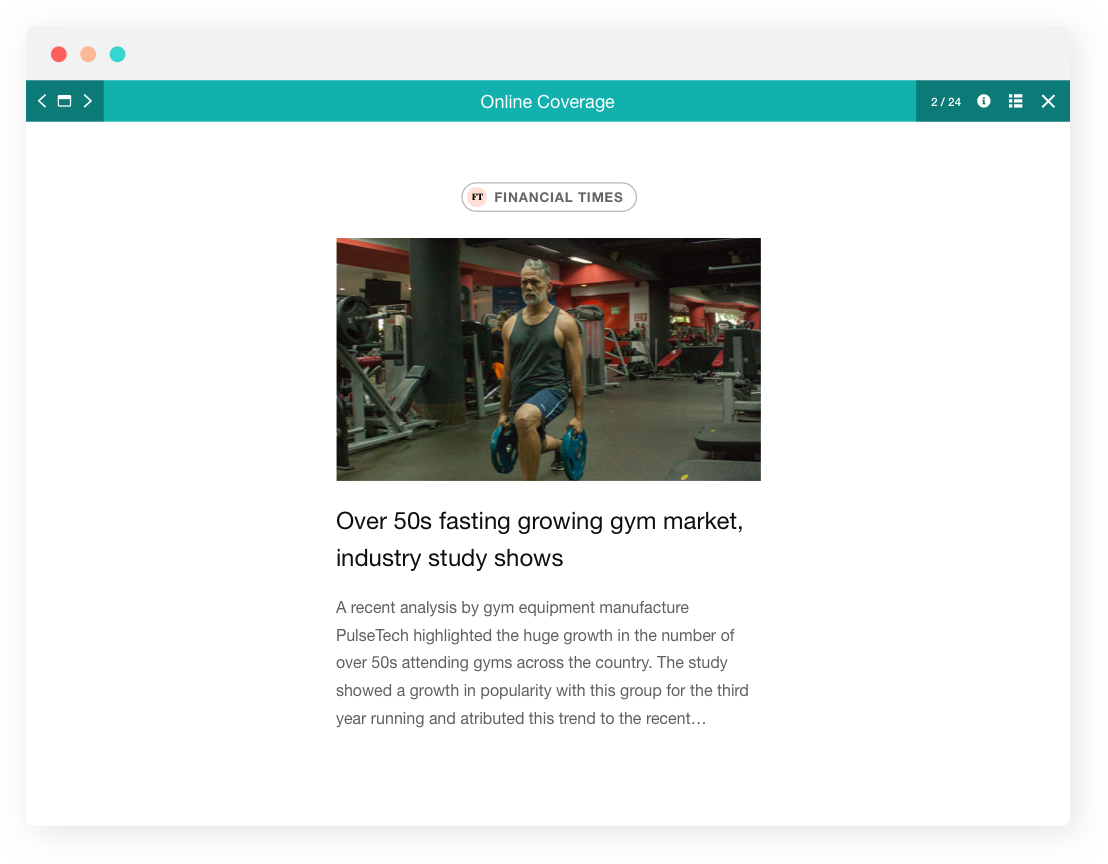1108x864 pixels.
Task: Go to the next coverage item
Action: click(x=88, y=101)
